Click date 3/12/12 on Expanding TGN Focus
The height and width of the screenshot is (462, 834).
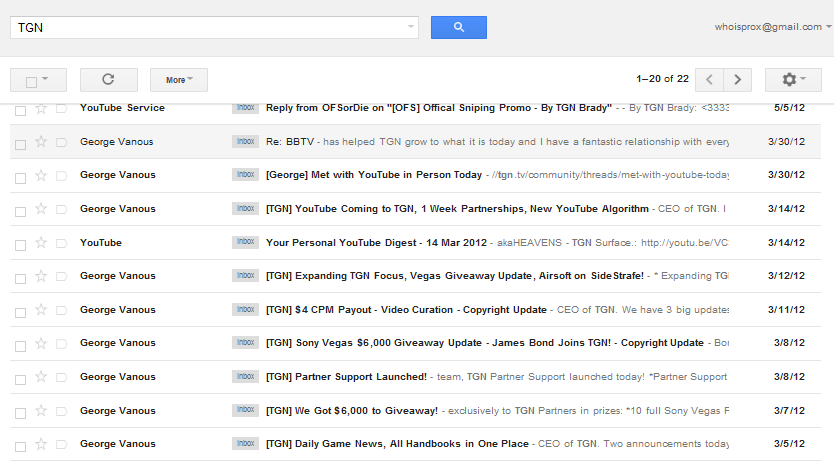pos(786,275)
